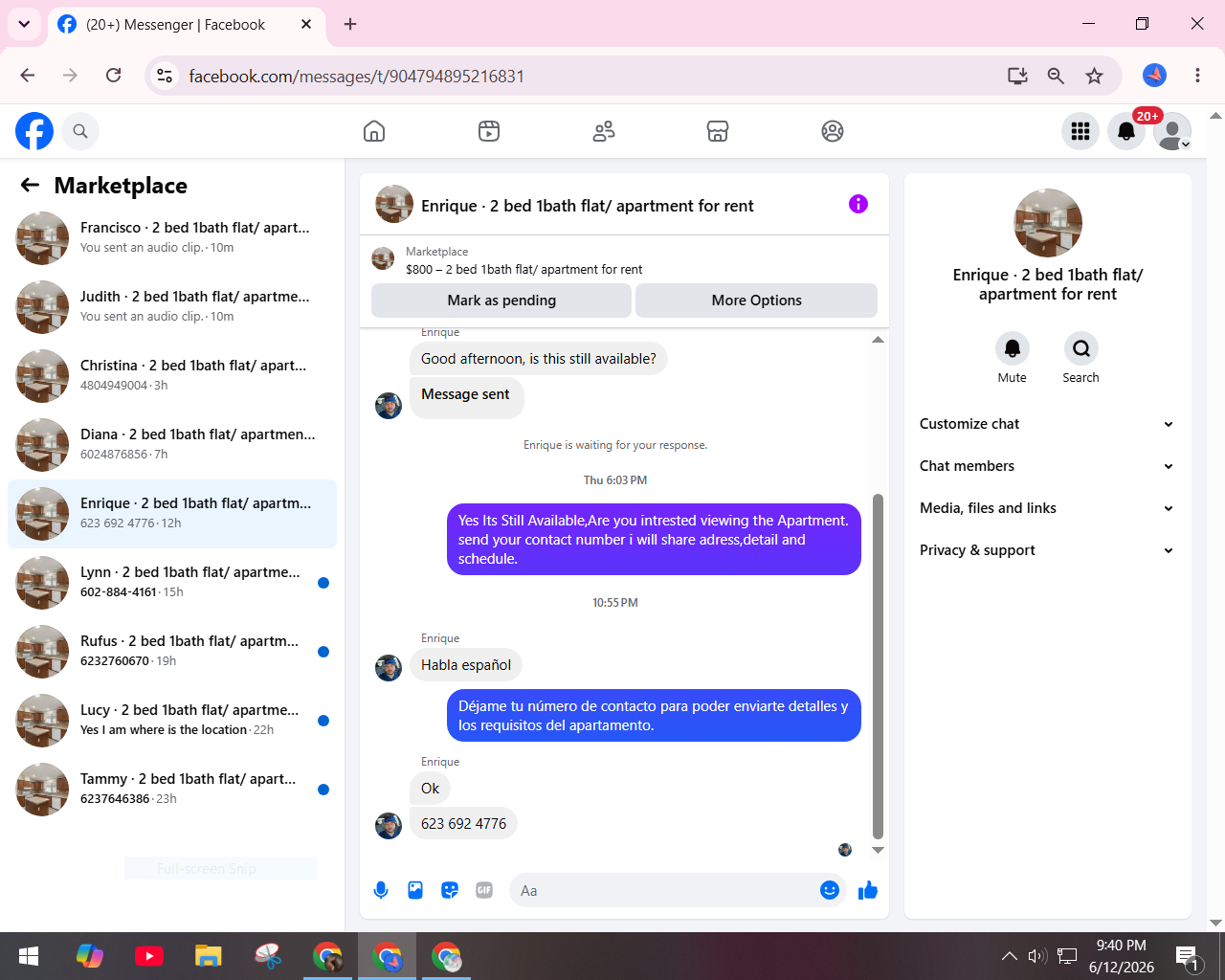Click the Mark as pending button
The image size is (1225, 980).
click(501, 301)
